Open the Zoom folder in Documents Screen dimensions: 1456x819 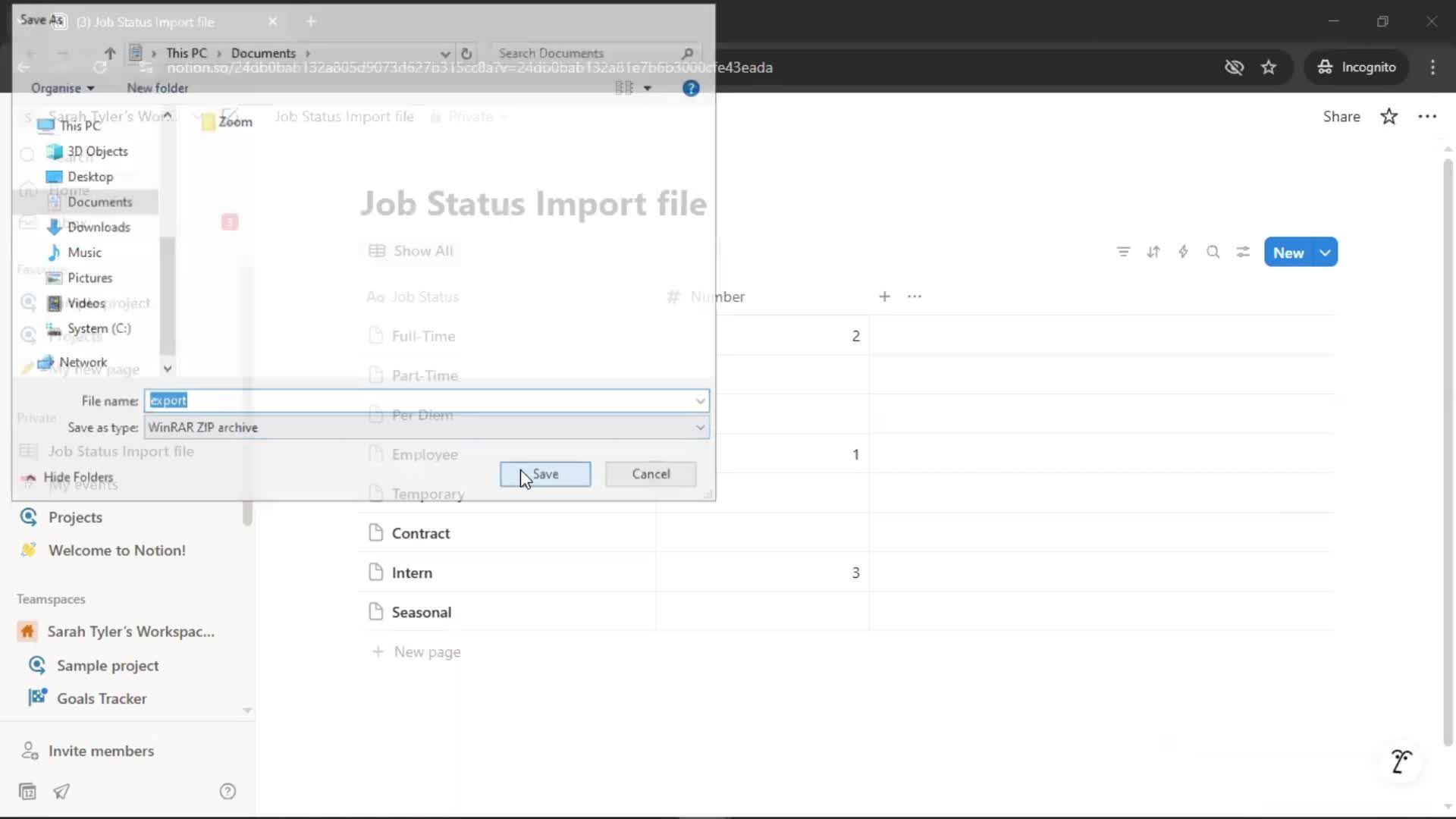click(227, 122)
